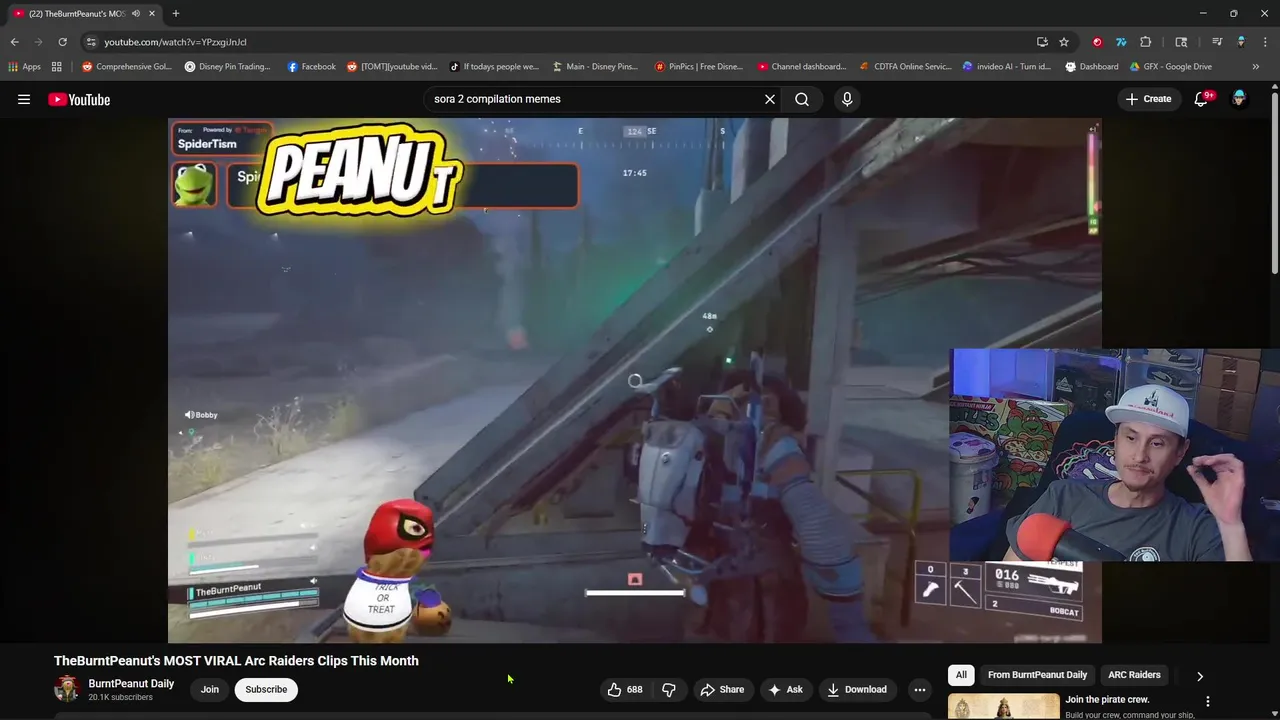The height and width of the screenshot is (720, 1280).
Task: Like the video with thumbs up
Action: point(626,689)
